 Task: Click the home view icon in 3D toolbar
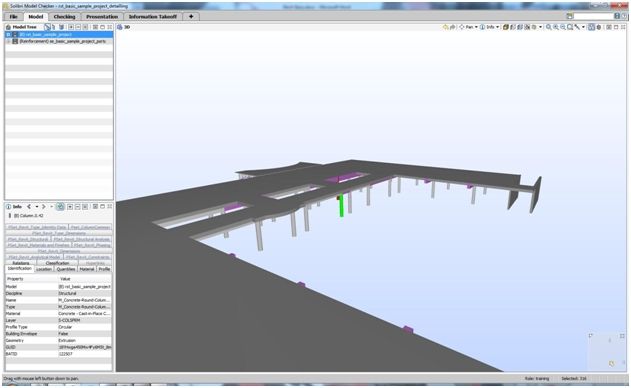pyautogui.click(x=445, y=27)
